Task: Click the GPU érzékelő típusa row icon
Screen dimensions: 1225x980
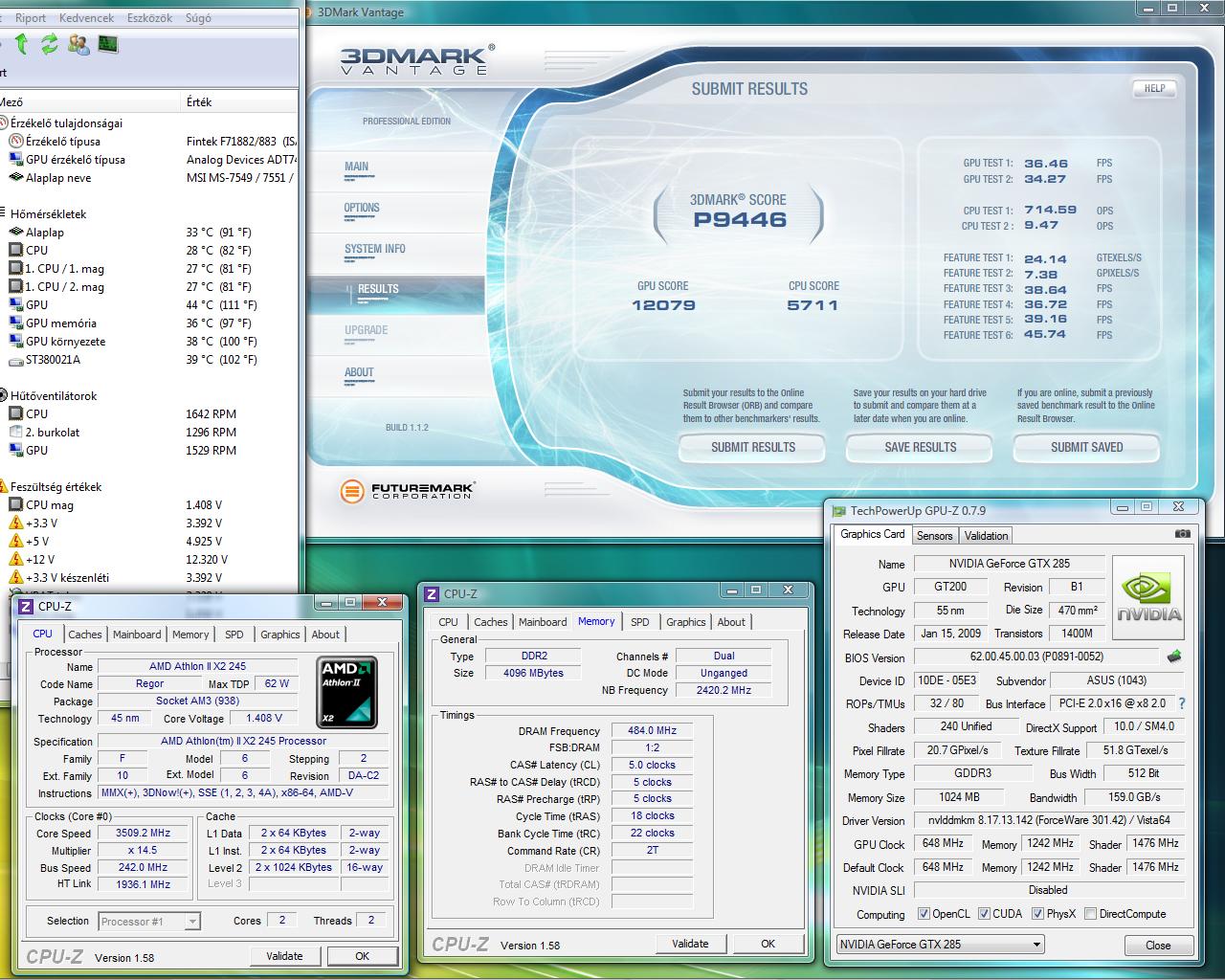Action: pyautogui.click(x=16, y=160)
